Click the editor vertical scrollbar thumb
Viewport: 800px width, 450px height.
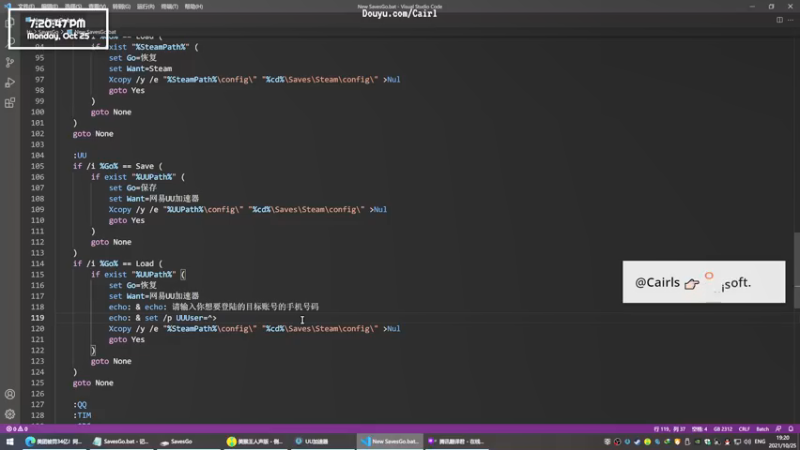coord(796,270)
